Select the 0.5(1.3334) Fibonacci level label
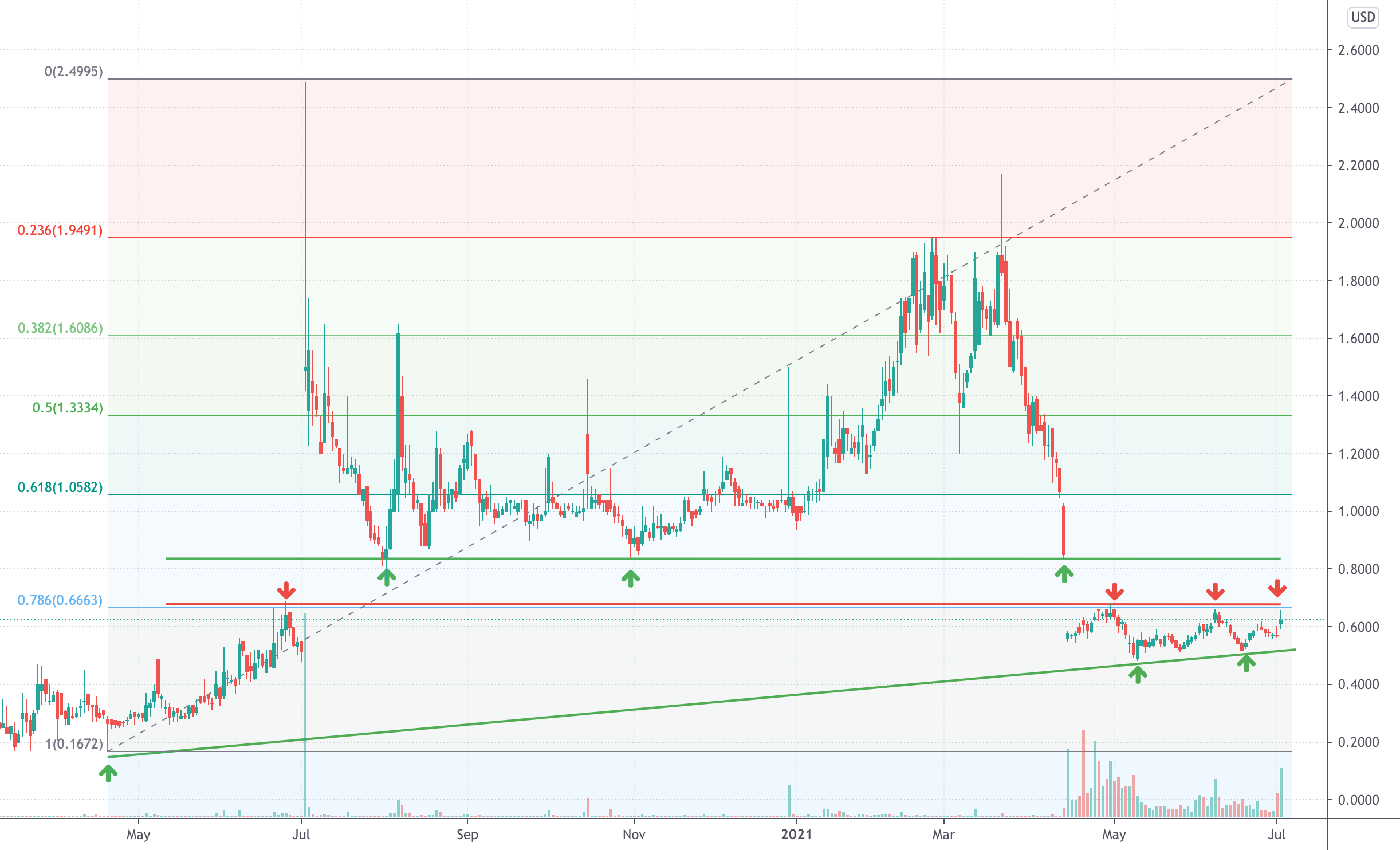Screen dimensions: 1400x850 coord(68,408)
